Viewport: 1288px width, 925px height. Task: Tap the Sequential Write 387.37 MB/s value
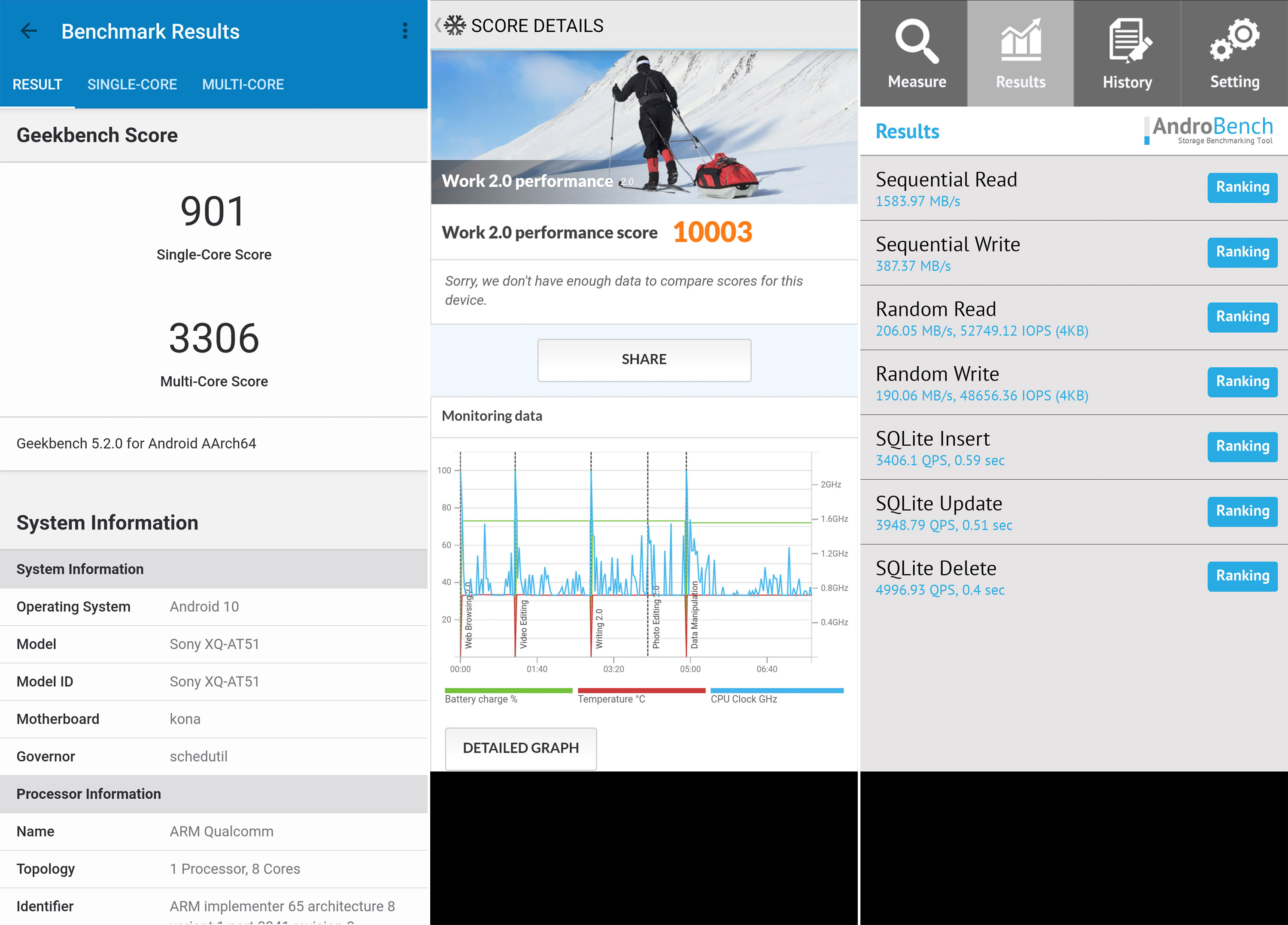(x=913, y=266)
